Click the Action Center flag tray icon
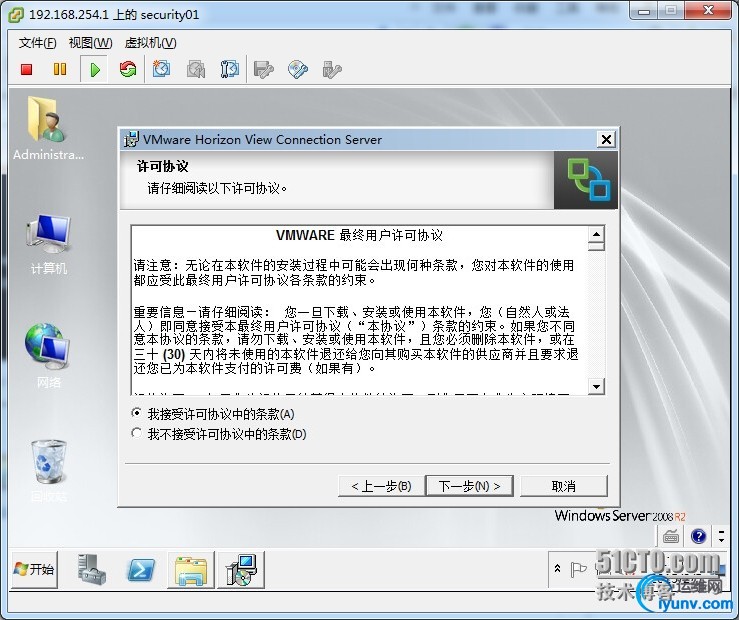This screenshot has width=739, height=620. [578, 569]
